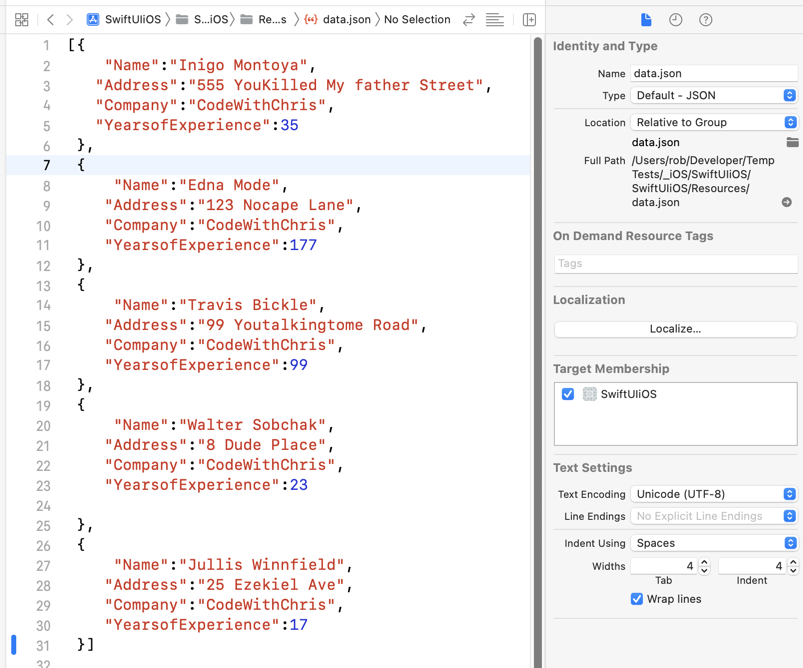Show the History inspector clock icon
This screenshot has width=803, height=668.
click(x=676, y=20)
